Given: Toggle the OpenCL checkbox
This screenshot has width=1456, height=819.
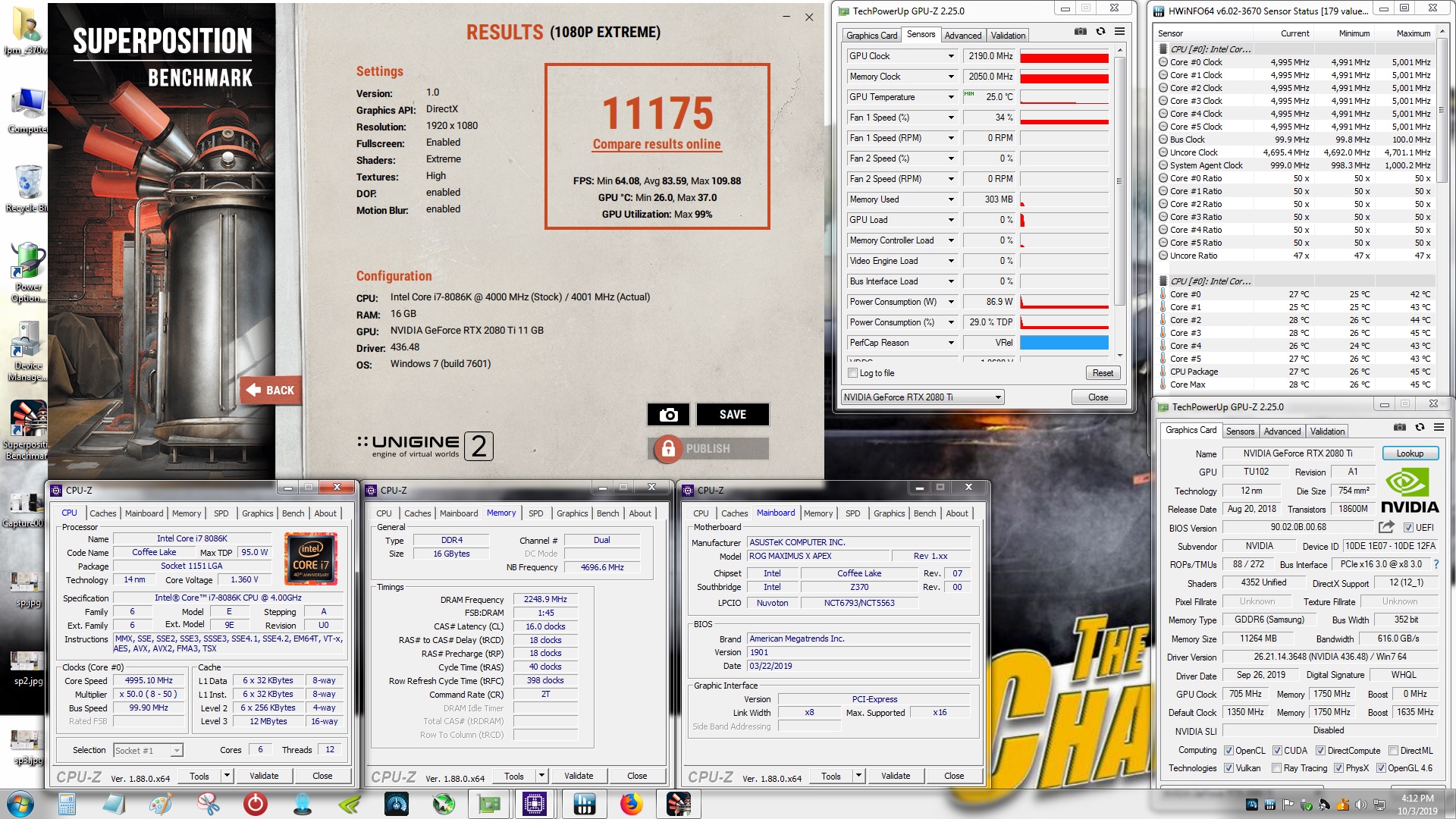Looking at the screenshot, I should coord(1228,751).
